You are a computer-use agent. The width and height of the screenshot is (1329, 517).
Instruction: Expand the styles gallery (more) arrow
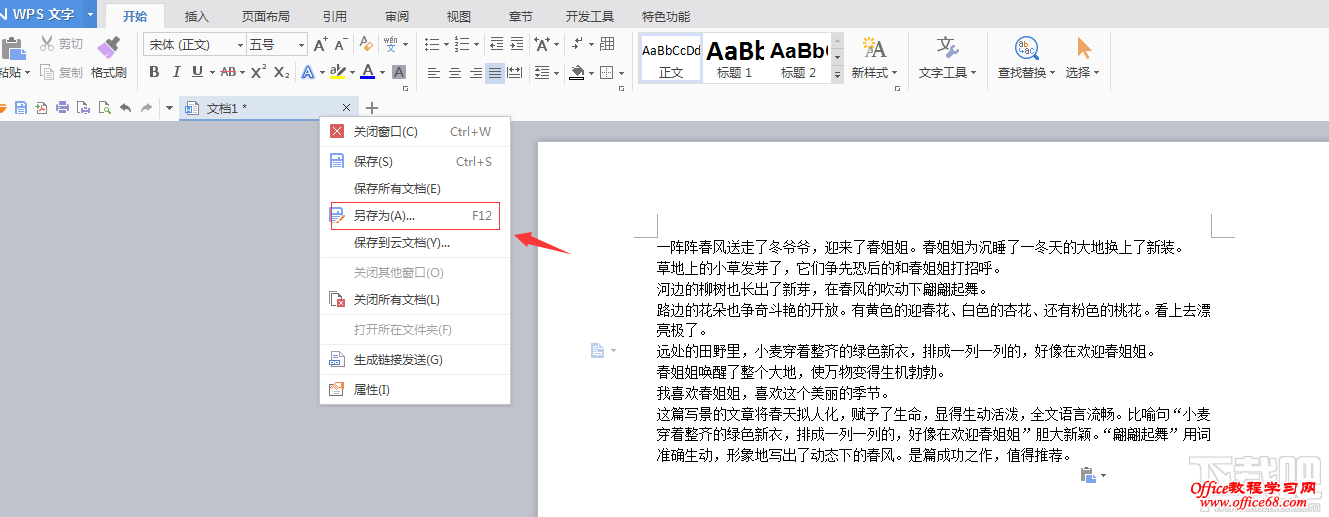tap(837, 75)
